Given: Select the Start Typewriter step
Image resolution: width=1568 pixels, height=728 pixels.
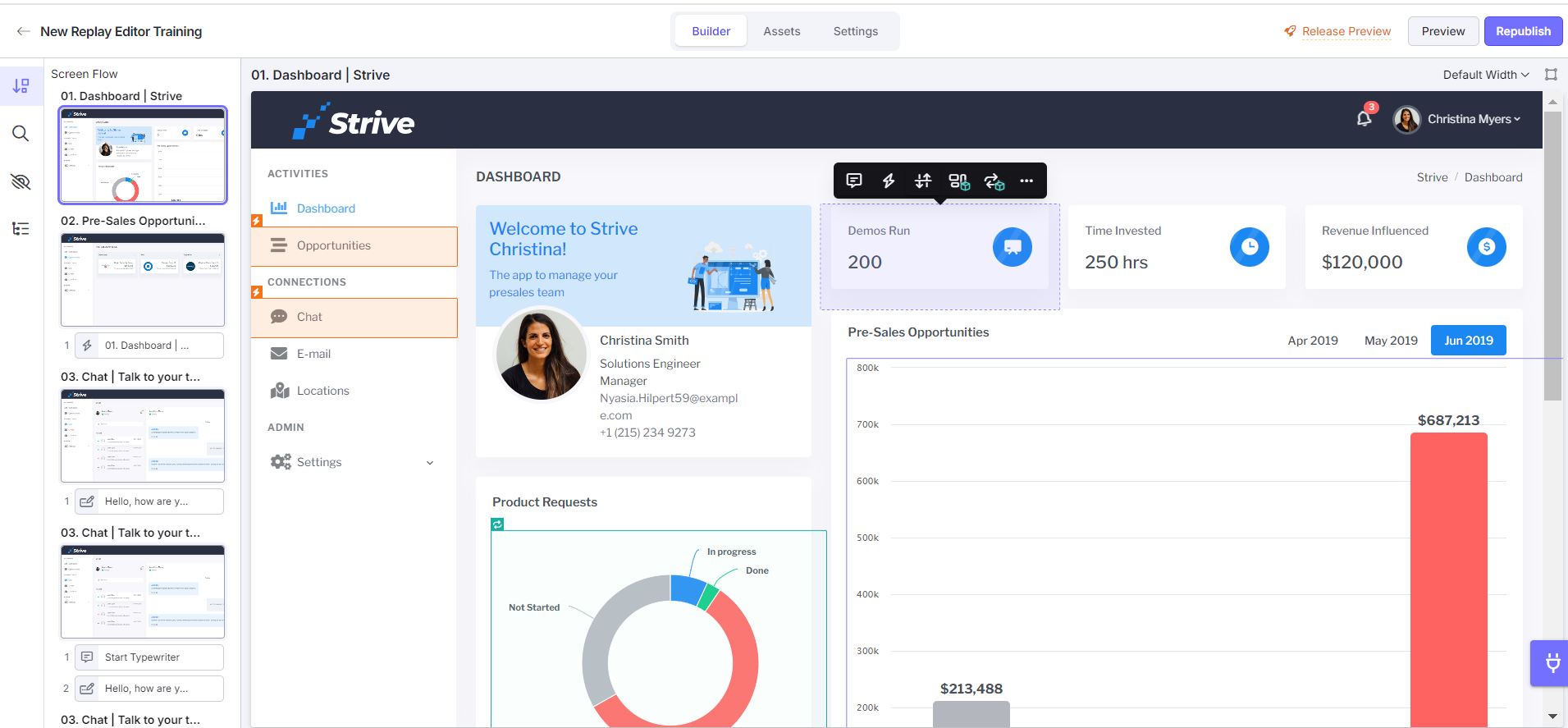Looking at the screenshot, I should click(149, 657).
